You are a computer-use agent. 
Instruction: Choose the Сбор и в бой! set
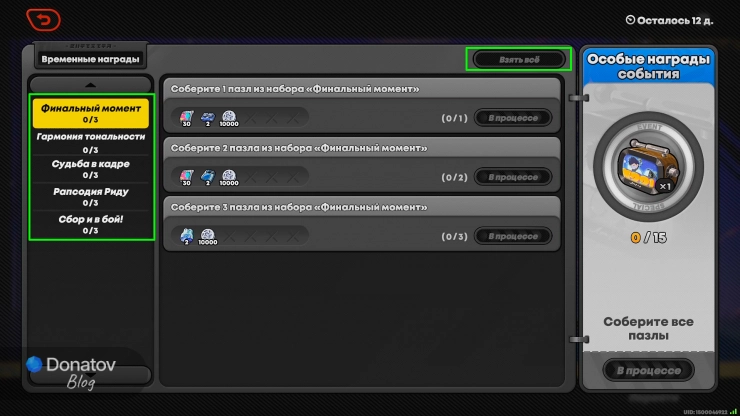pos(91,224)
